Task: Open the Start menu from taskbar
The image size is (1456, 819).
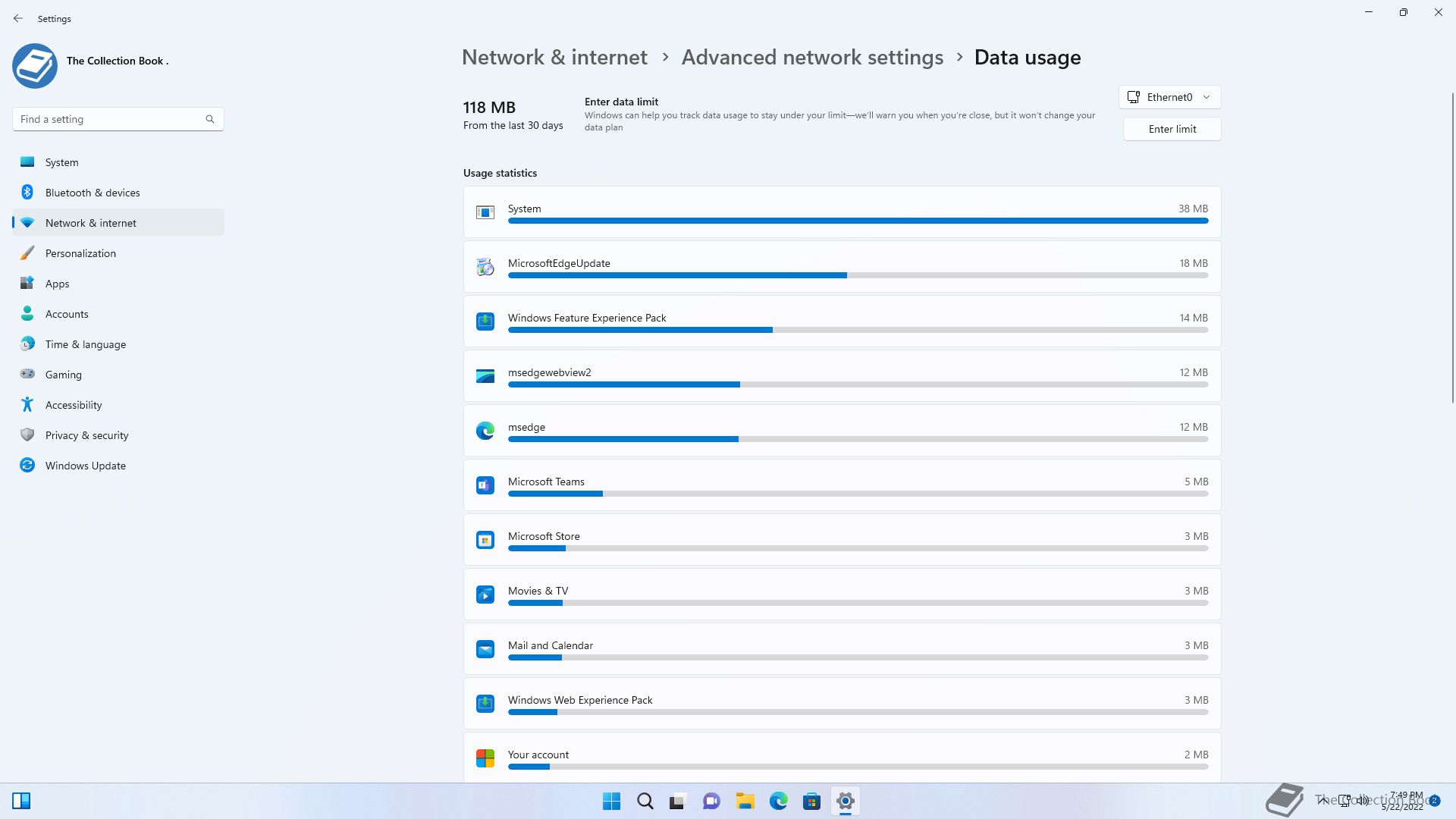Action: pos(611,801)
